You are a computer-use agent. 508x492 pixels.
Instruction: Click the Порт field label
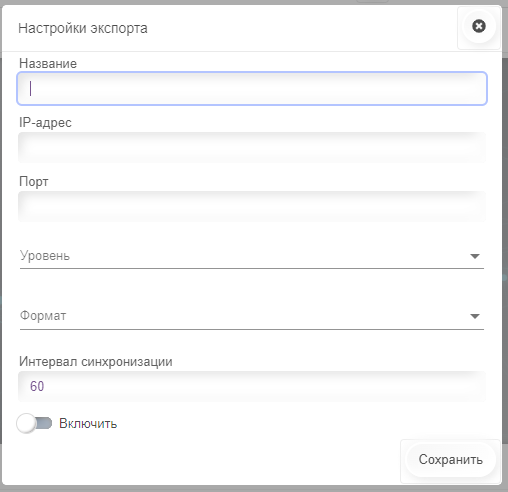[x=34, y=181]
